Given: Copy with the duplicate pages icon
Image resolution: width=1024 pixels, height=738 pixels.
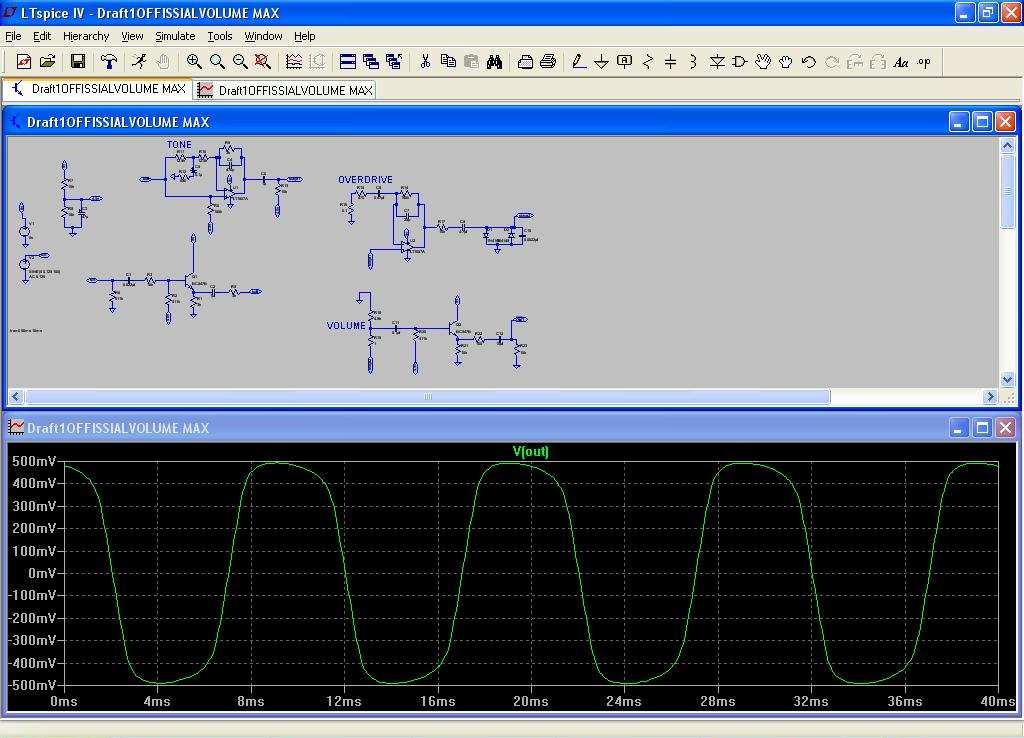Looking at the screenshot, I should coord(448,62).
